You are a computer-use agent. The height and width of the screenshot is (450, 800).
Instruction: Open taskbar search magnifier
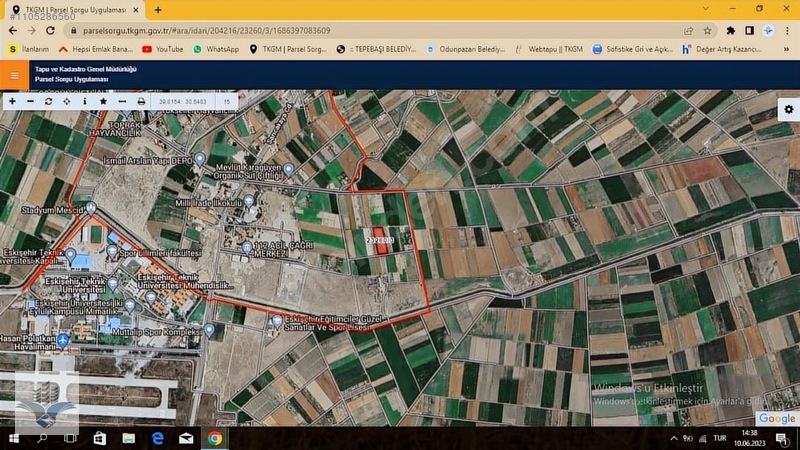[x=42, y=438]
